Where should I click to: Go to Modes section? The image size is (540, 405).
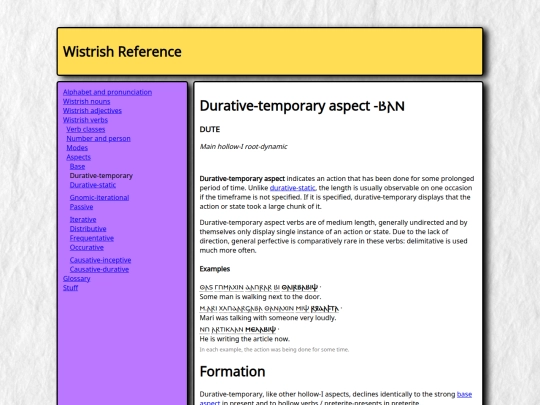click(77, 148)
